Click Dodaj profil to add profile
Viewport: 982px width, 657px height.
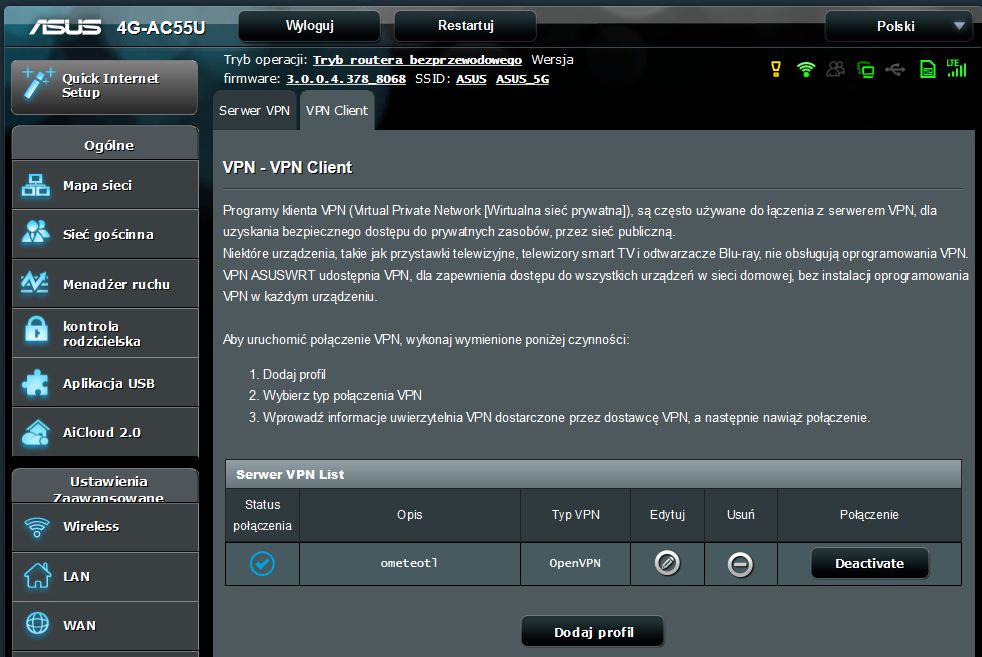593,632
